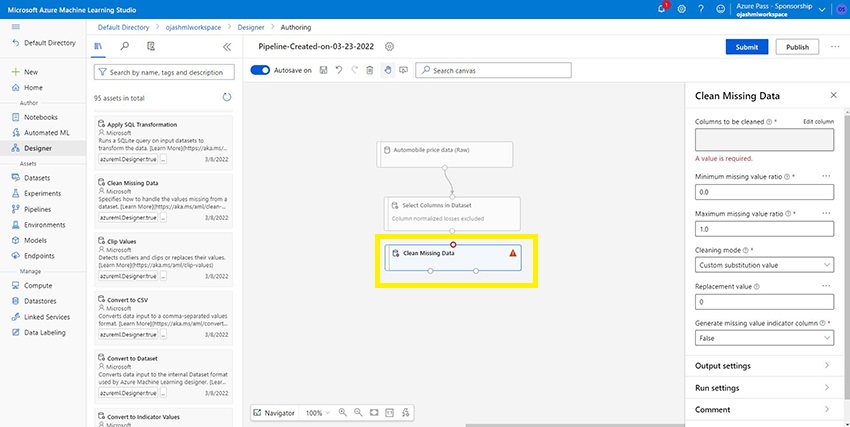Switch to the asset library tab icon
The image size is (850, 427).
pos(98,47)
